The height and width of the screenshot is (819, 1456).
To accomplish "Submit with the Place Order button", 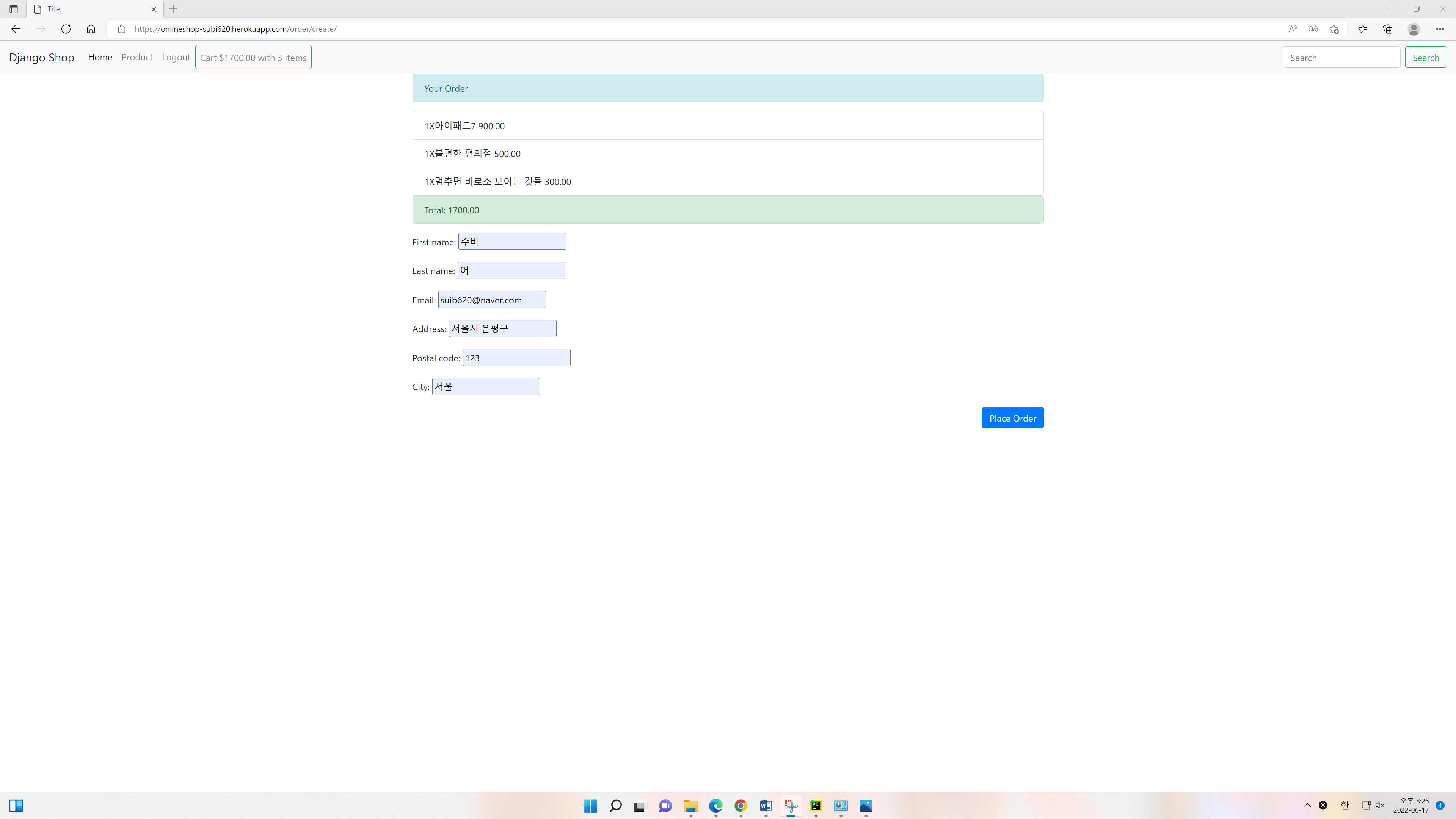I will point(1012,418).
